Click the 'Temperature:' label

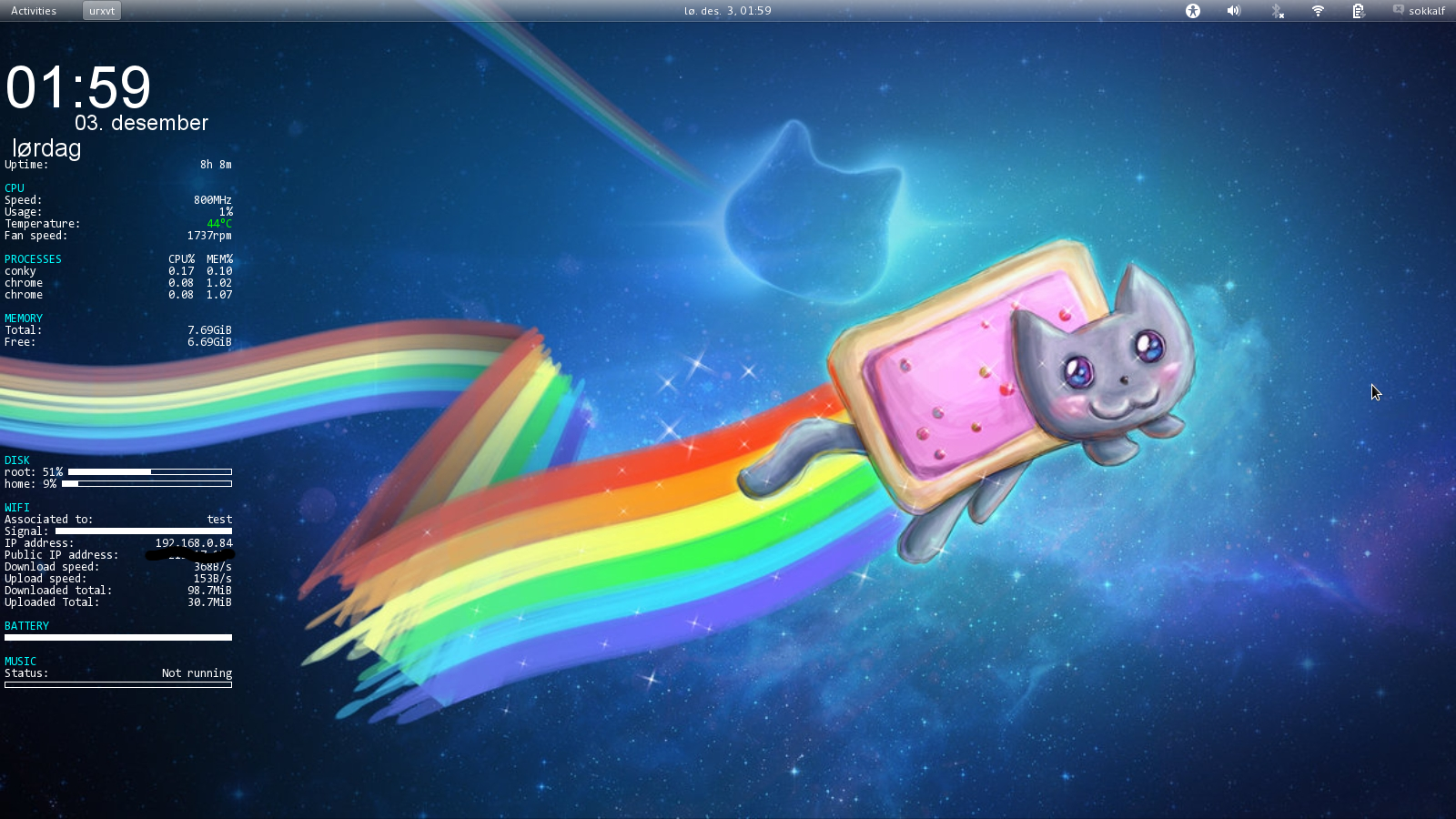tap(42, 224)
